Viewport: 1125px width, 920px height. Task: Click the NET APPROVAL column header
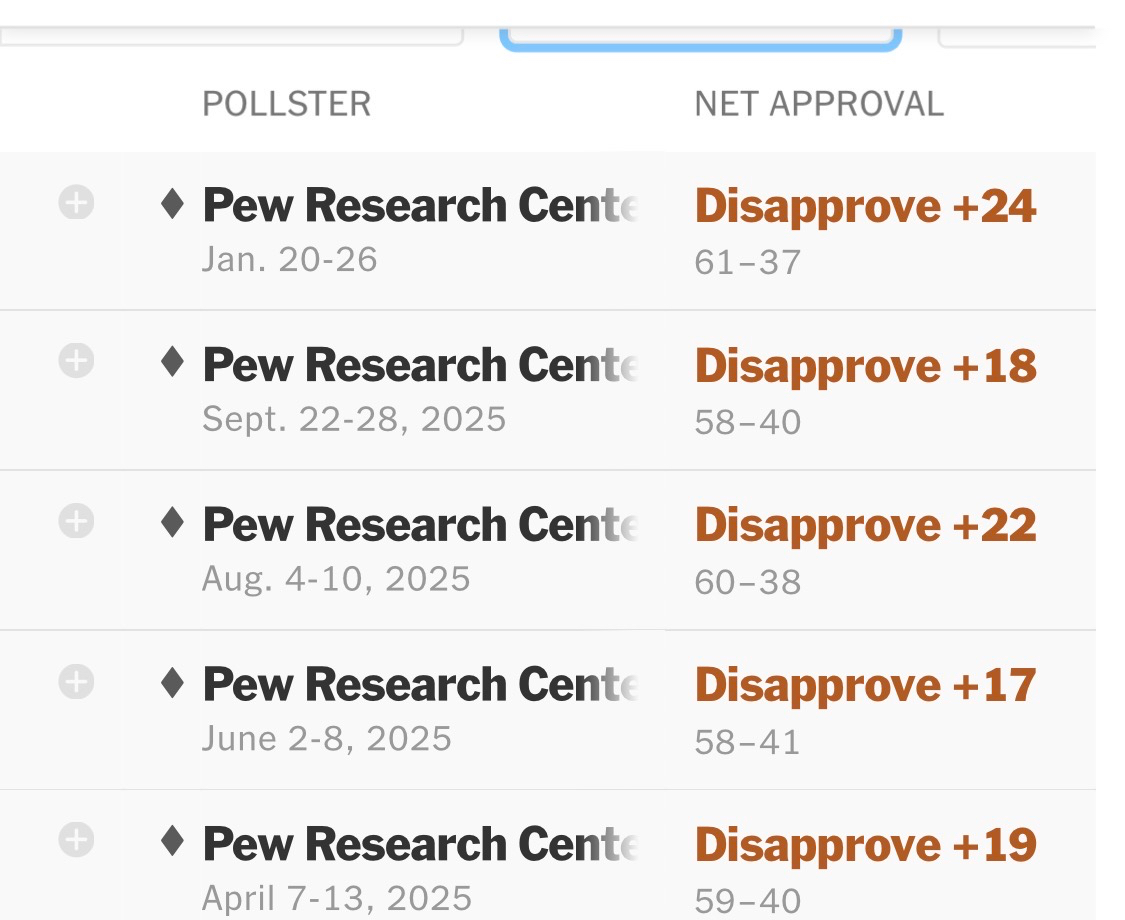(x=819, y=104)
